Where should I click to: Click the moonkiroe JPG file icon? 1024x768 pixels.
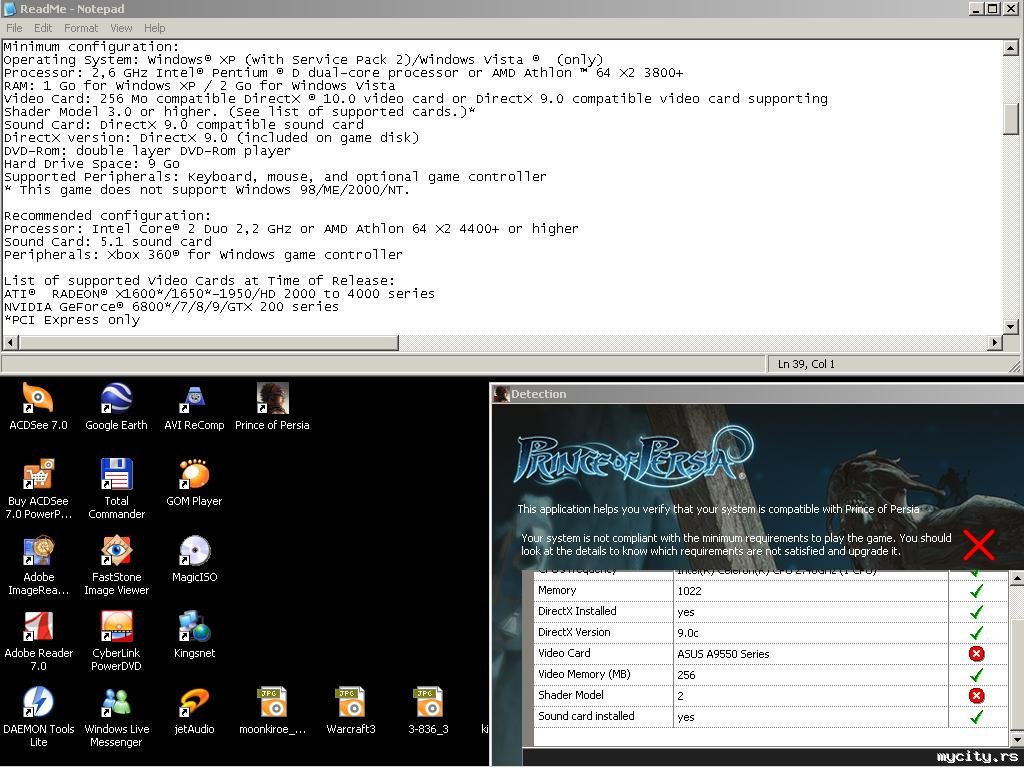[272, 702]
